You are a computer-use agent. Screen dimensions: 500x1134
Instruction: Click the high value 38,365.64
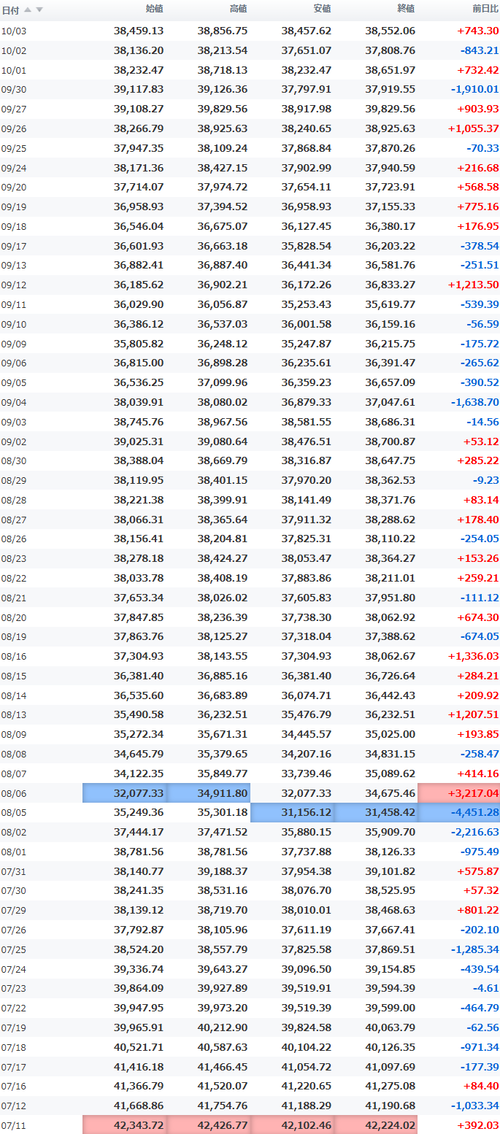223,519
